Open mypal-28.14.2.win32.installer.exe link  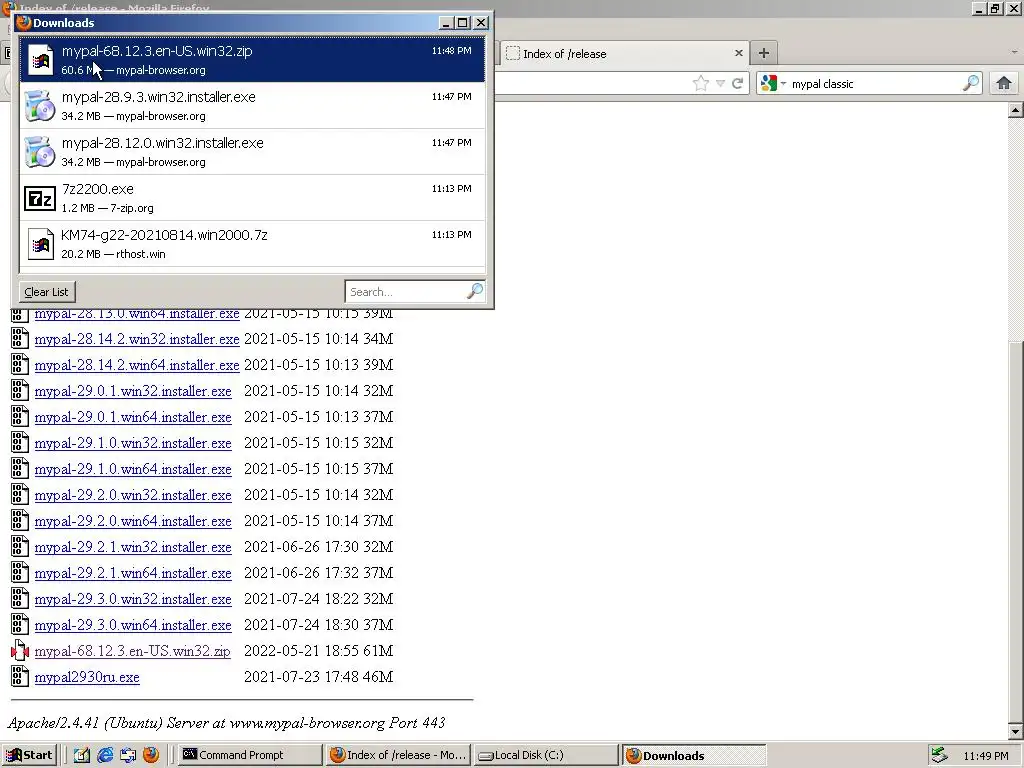(x=137, y=339)
